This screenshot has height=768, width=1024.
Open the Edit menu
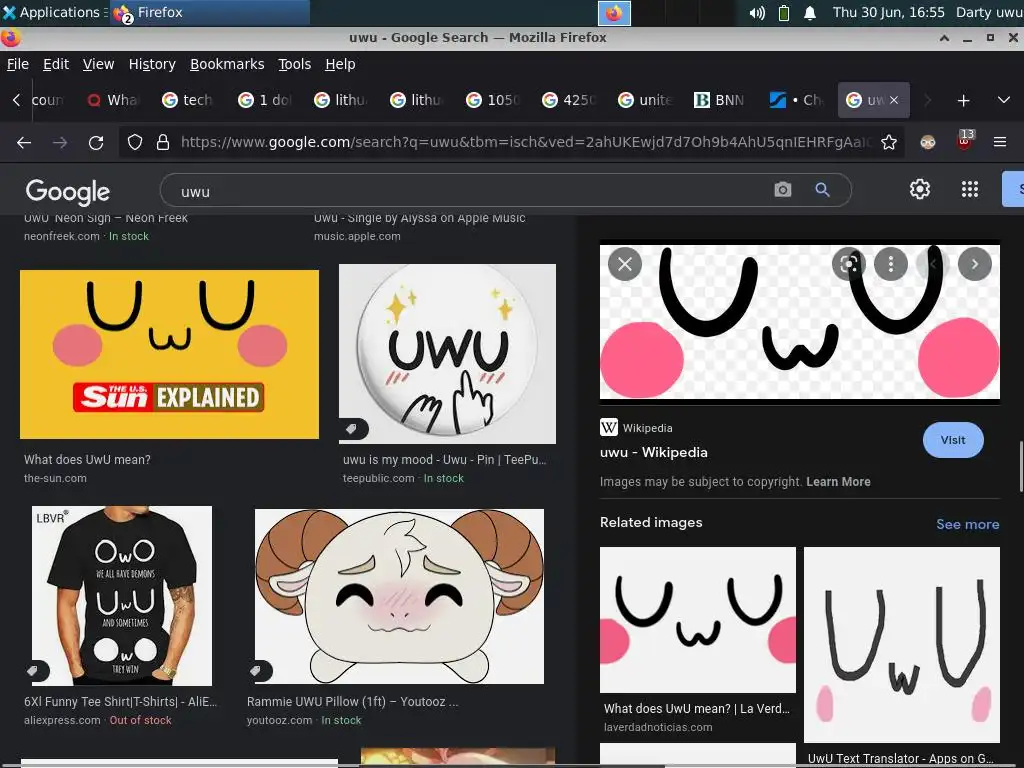click(x=56, y=64)
